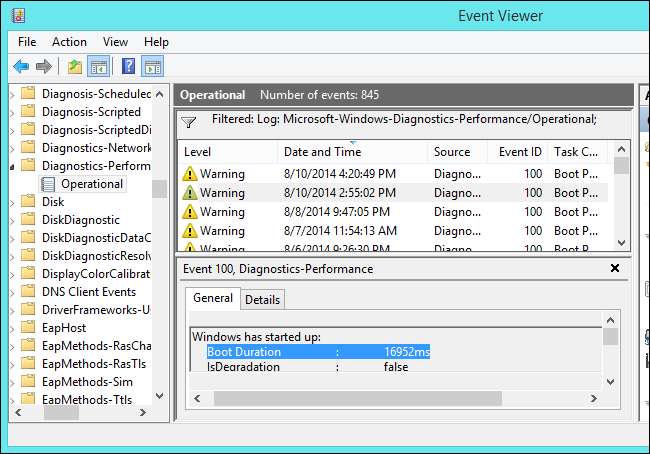650x454 pixels.
Task: Toggle Show/Hide Action Pane toolbar button
Action: click(152, 66)
